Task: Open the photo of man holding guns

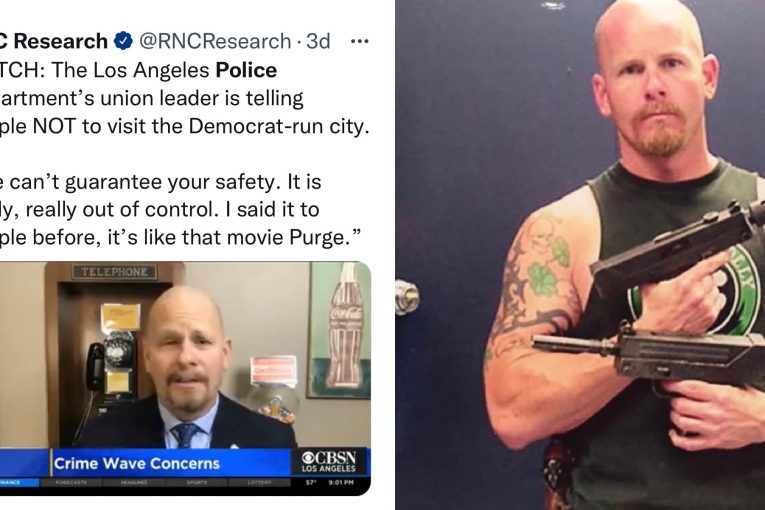Action: 580,255
